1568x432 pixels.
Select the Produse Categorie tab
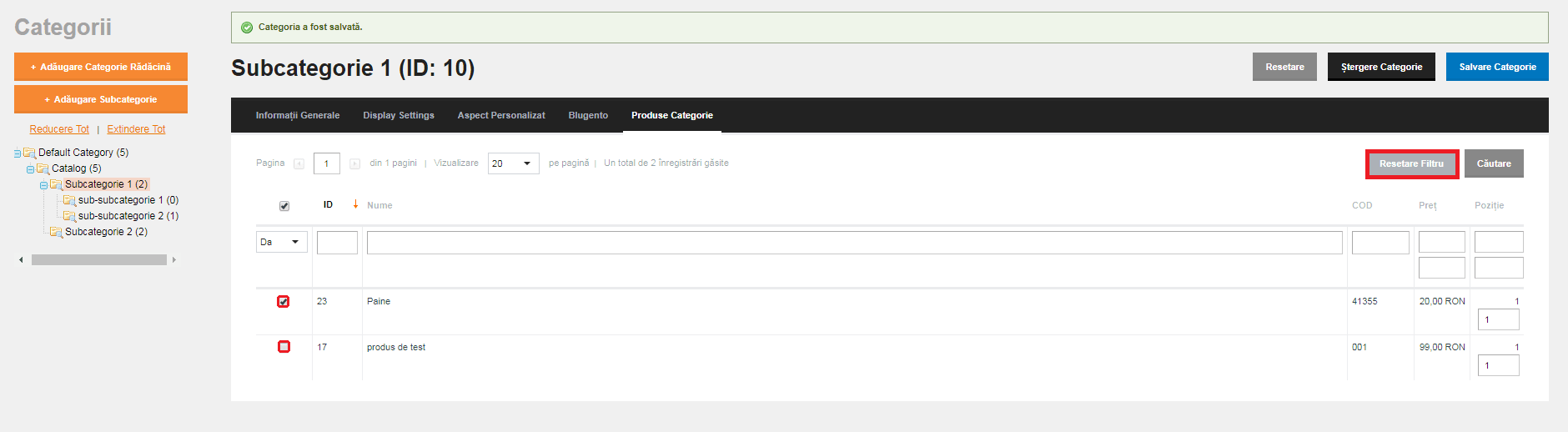pyautogui.click(x=672, y=115)
